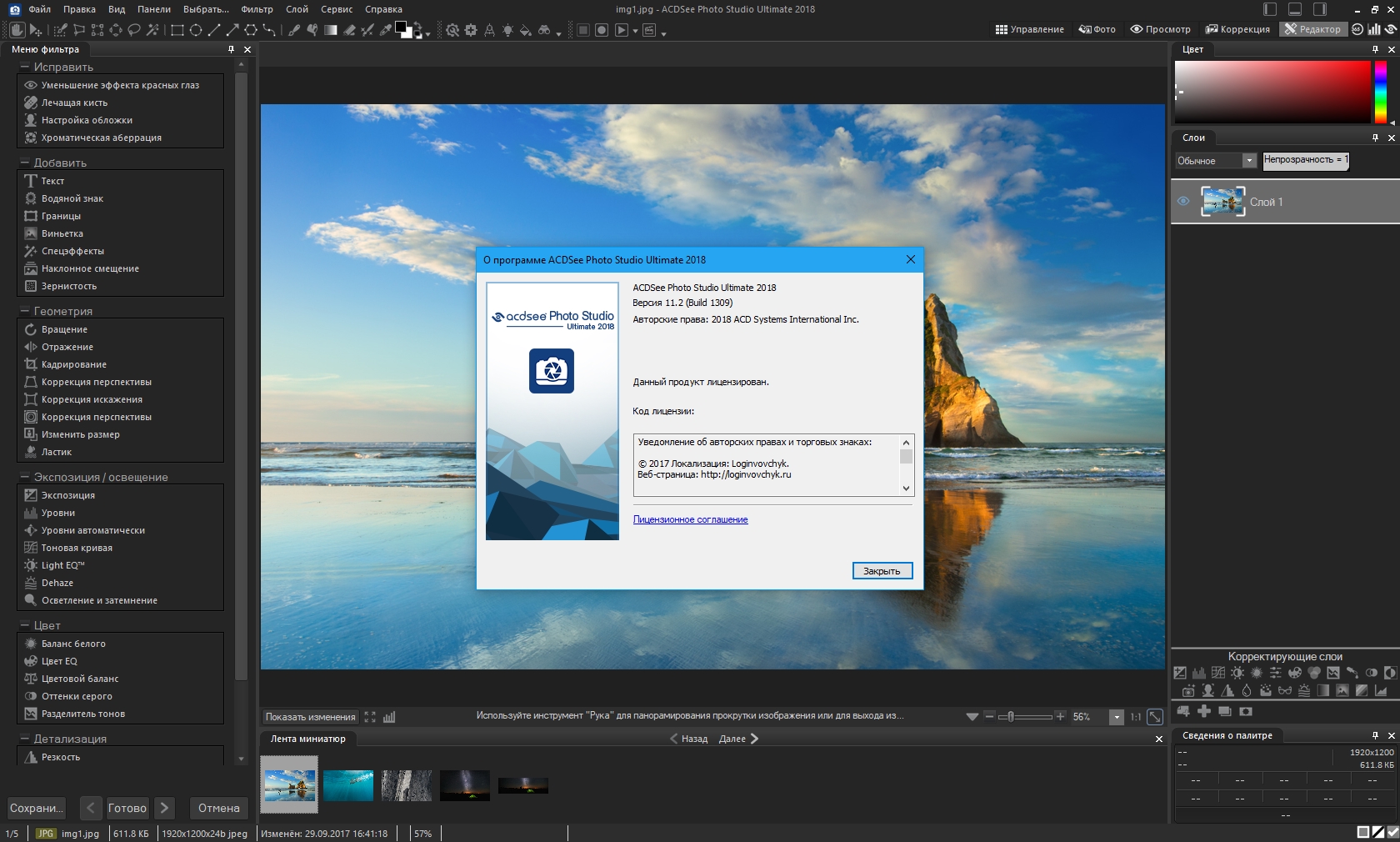
Task: Click Показать изменения button
Action: click(x=310, y=717)
